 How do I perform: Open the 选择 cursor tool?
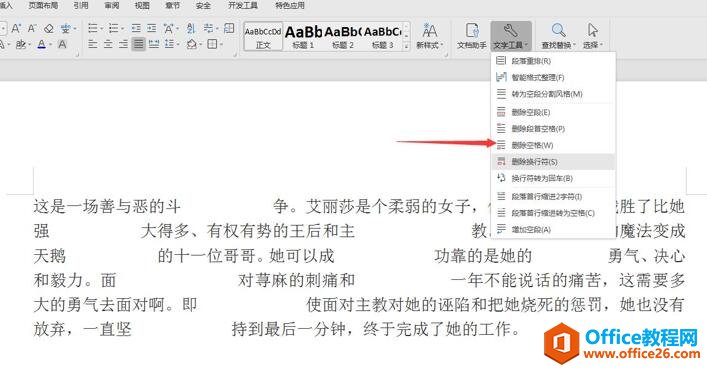pyautogui.click(x=592, y=36)
